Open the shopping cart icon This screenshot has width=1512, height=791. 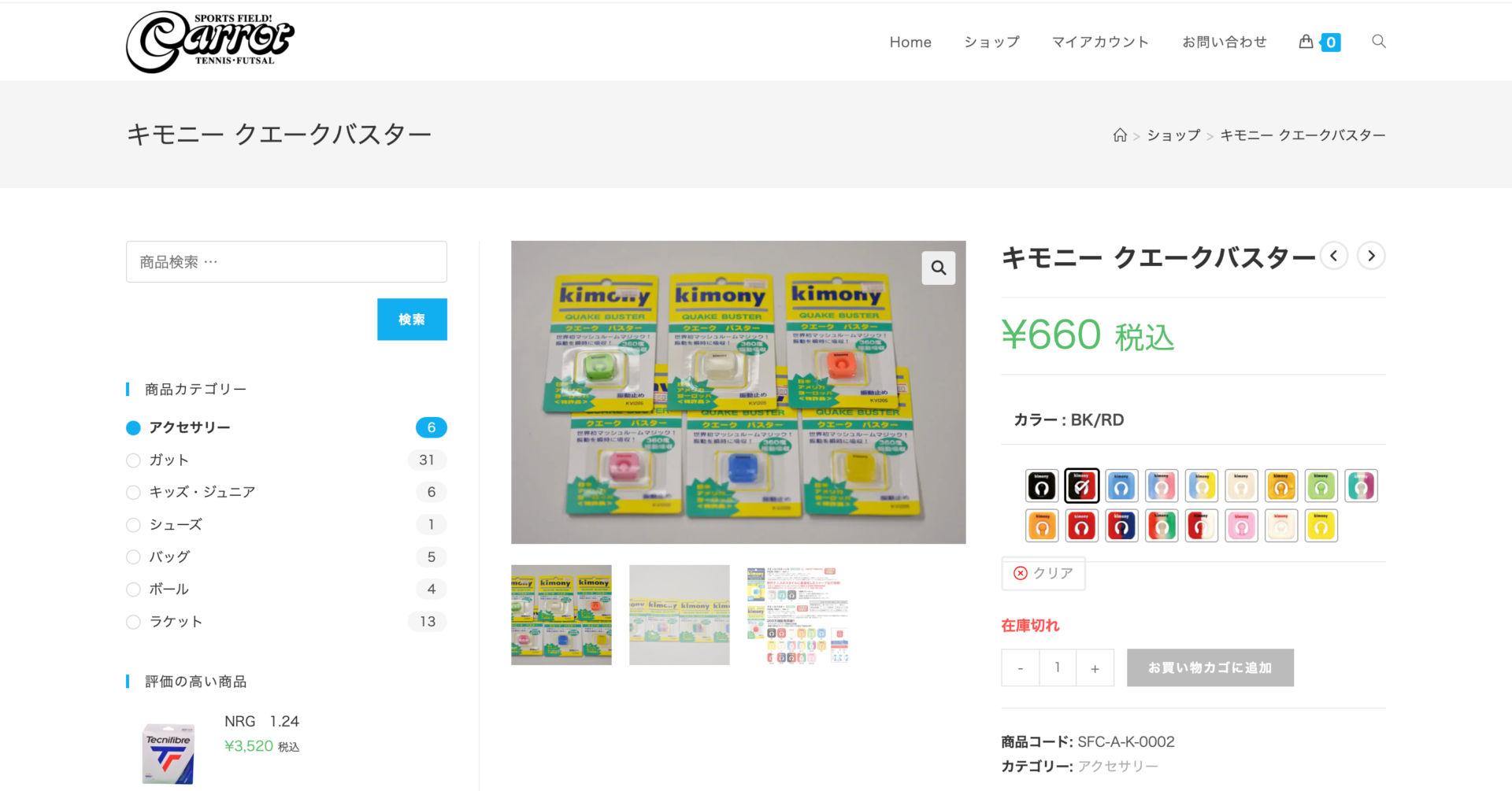click(1307, 42)
